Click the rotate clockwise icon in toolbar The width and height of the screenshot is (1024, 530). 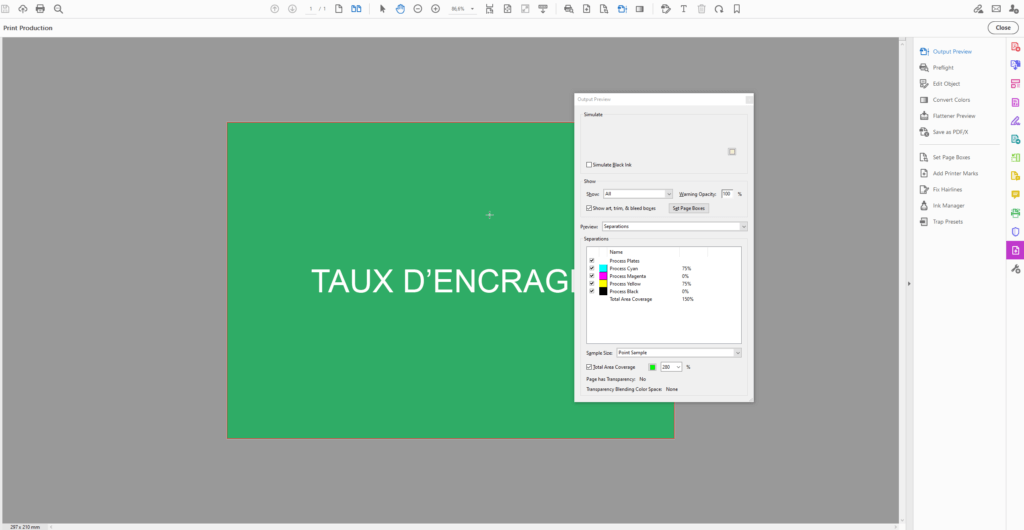pos(719,9)
